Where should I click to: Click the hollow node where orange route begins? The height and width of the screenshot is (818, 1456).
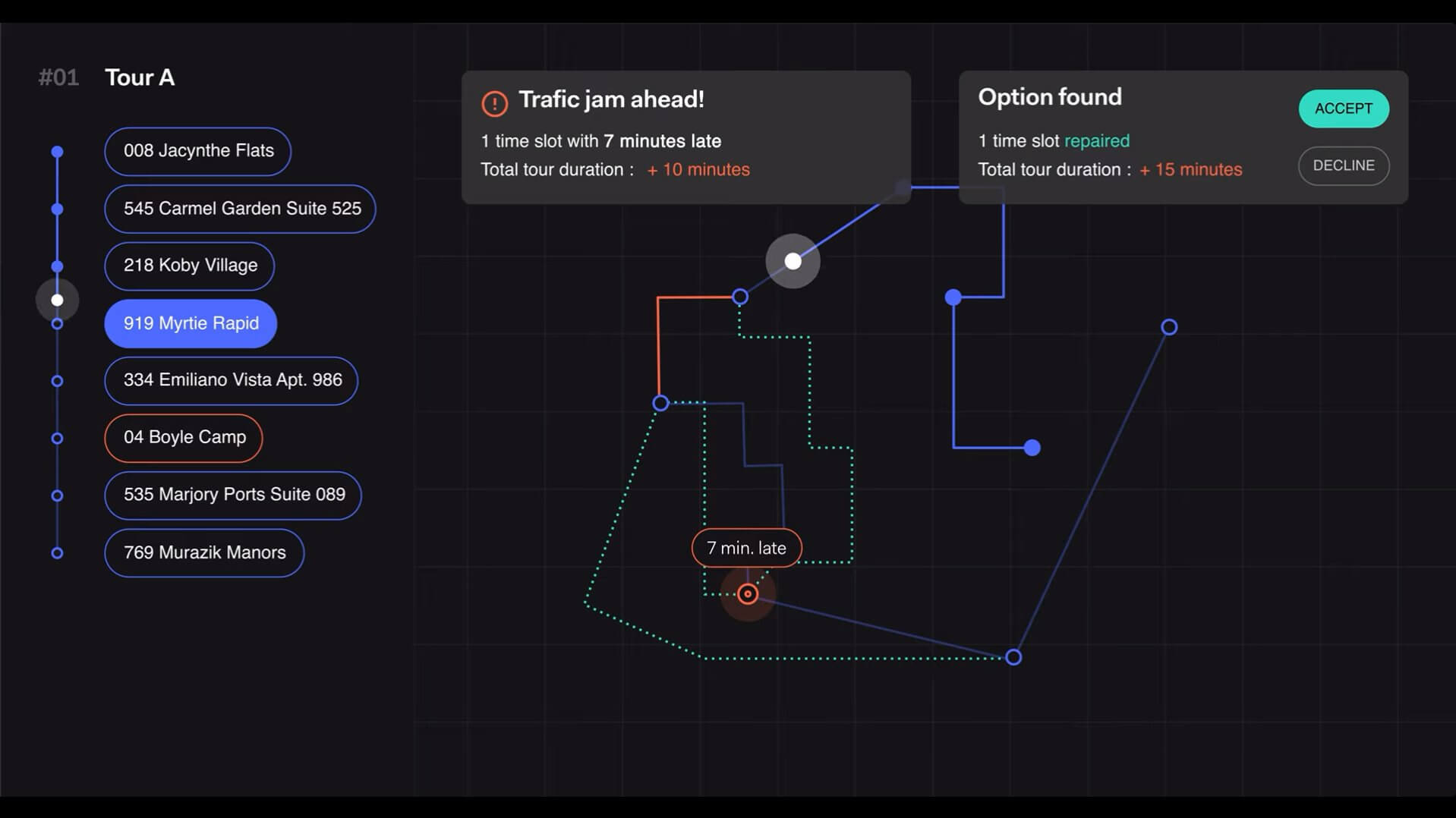(x=740, y=297)
